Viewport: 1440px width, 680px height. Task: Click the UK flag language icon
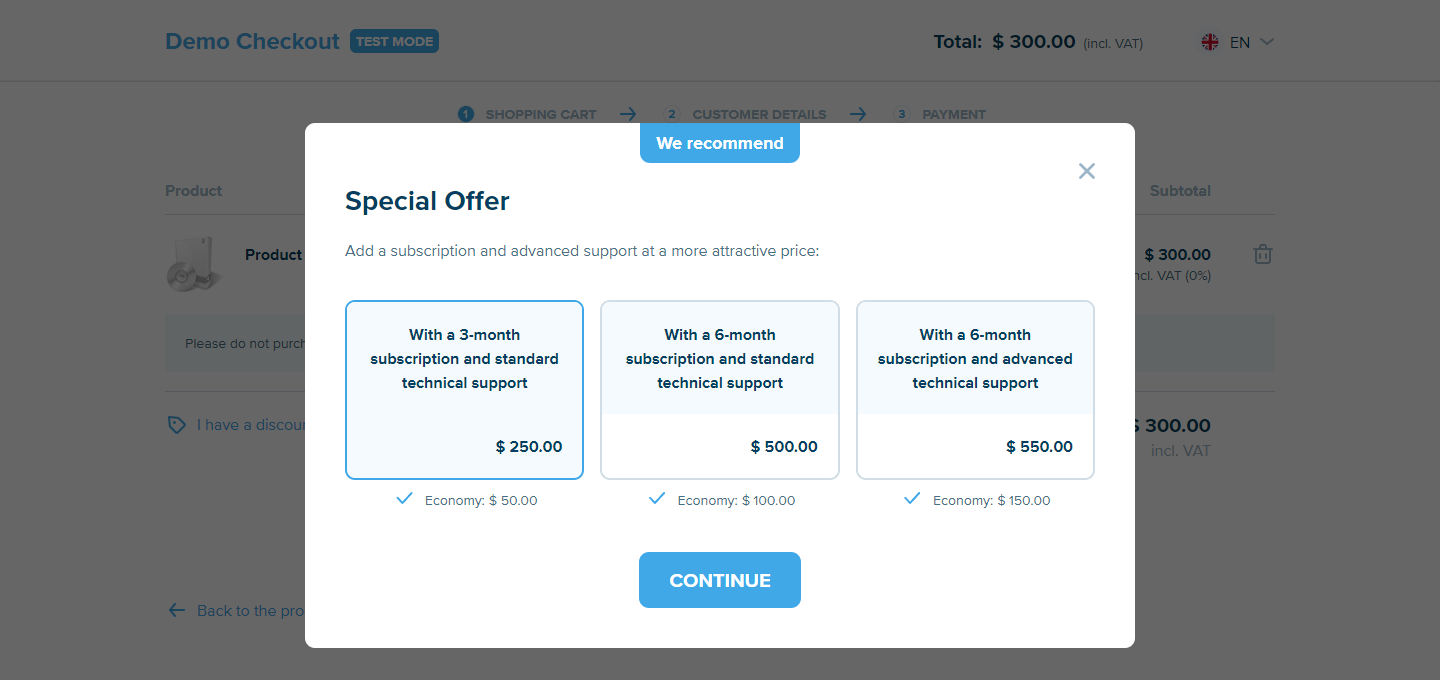[x=1210, y=42]
